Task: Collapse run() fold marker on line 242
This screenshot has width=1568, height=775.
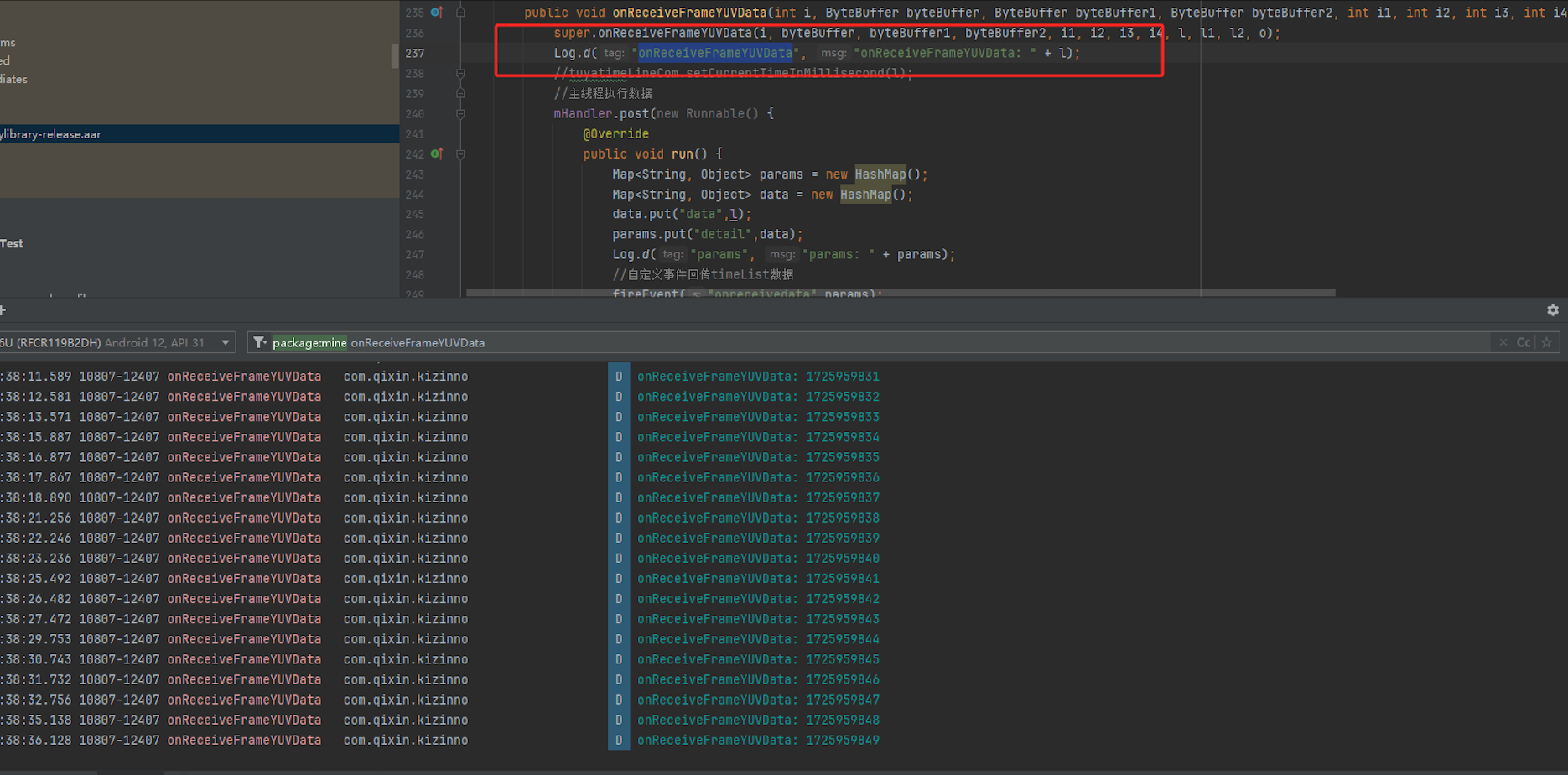Action: click(460, 154)
